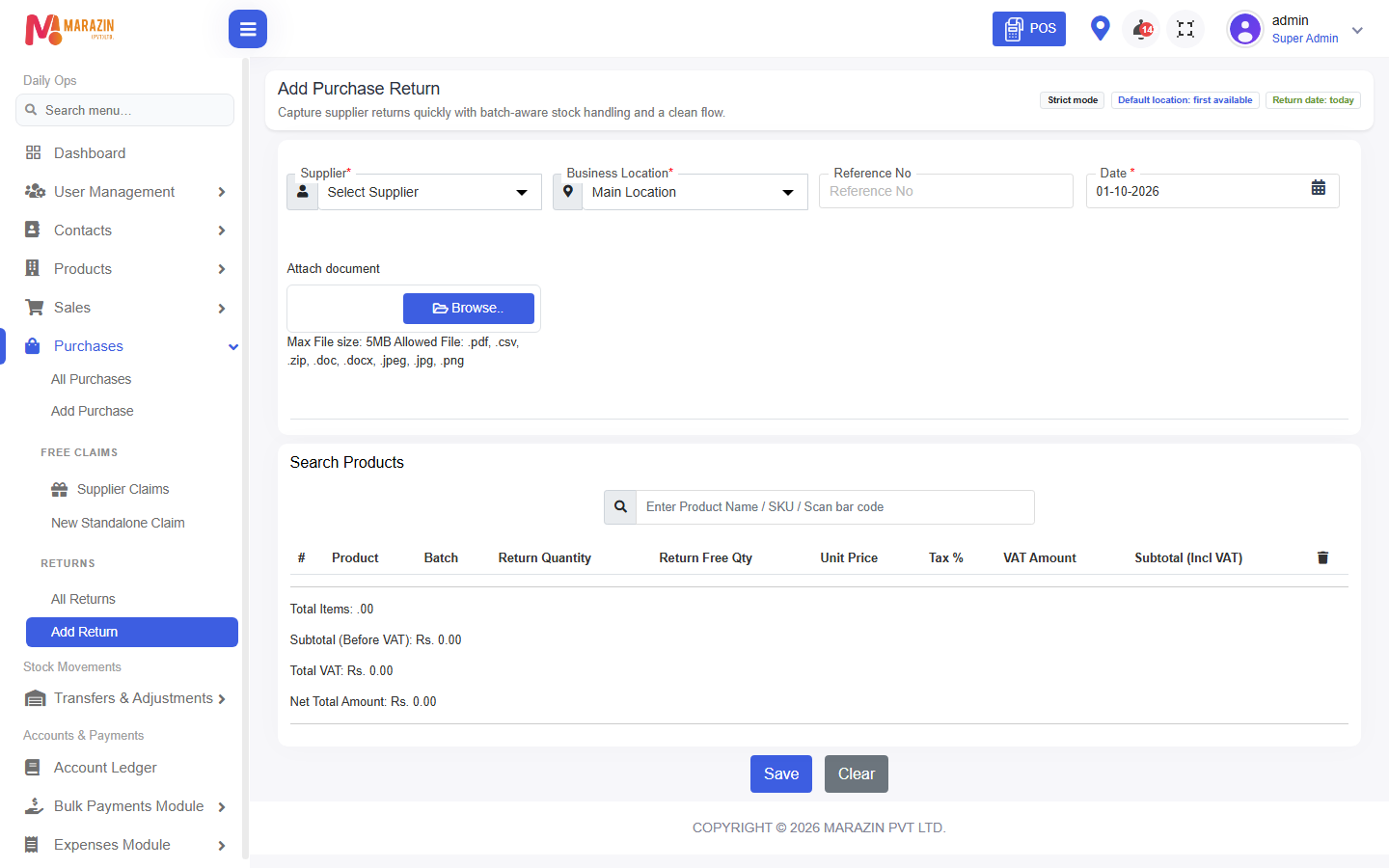
Task: Expand the Contacts submenu chevron
Action: click(x=222, y=231)
